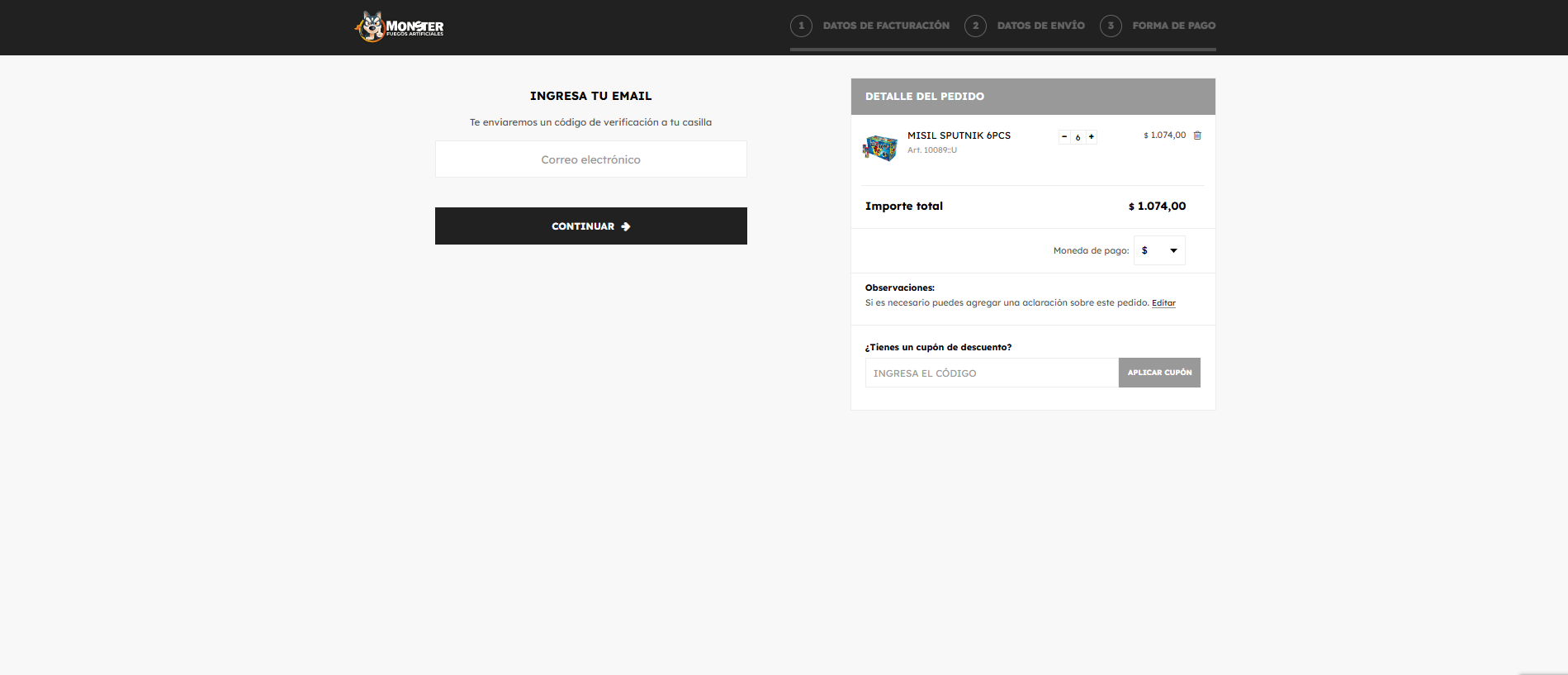
Task: Go to Datos de Envío step label
Action: pyautogui.click(x=1040, y=26)
